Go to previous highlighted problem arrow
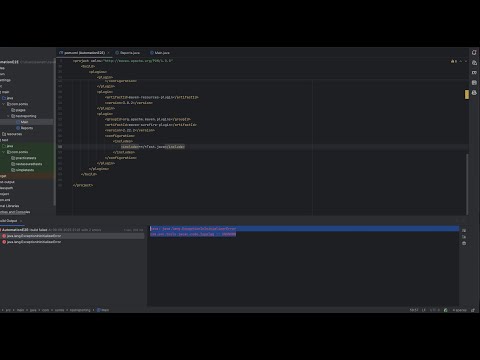Screen dimensions: 480x360 click(x=461, y=61)
